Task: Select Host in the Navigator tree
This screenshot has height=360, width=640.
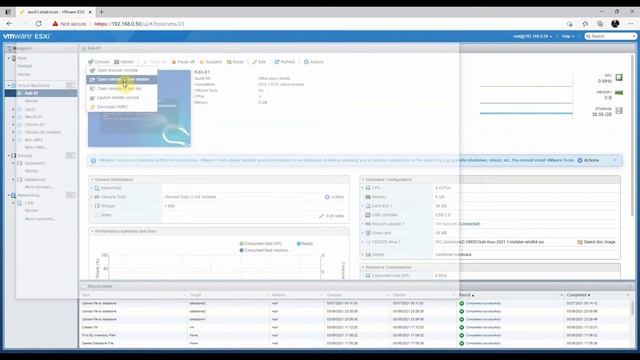Action: pos(22,58)
